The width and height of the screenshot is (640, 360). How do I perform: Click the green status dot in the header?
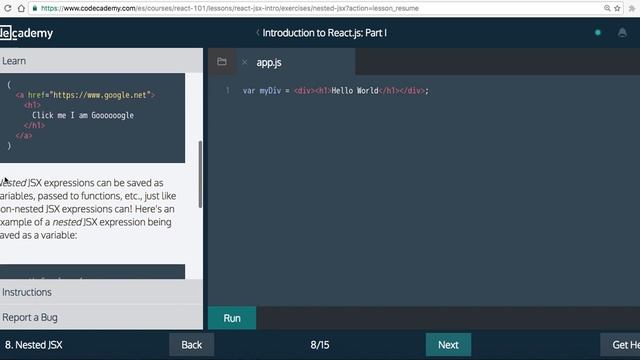[x=598, y=33]
